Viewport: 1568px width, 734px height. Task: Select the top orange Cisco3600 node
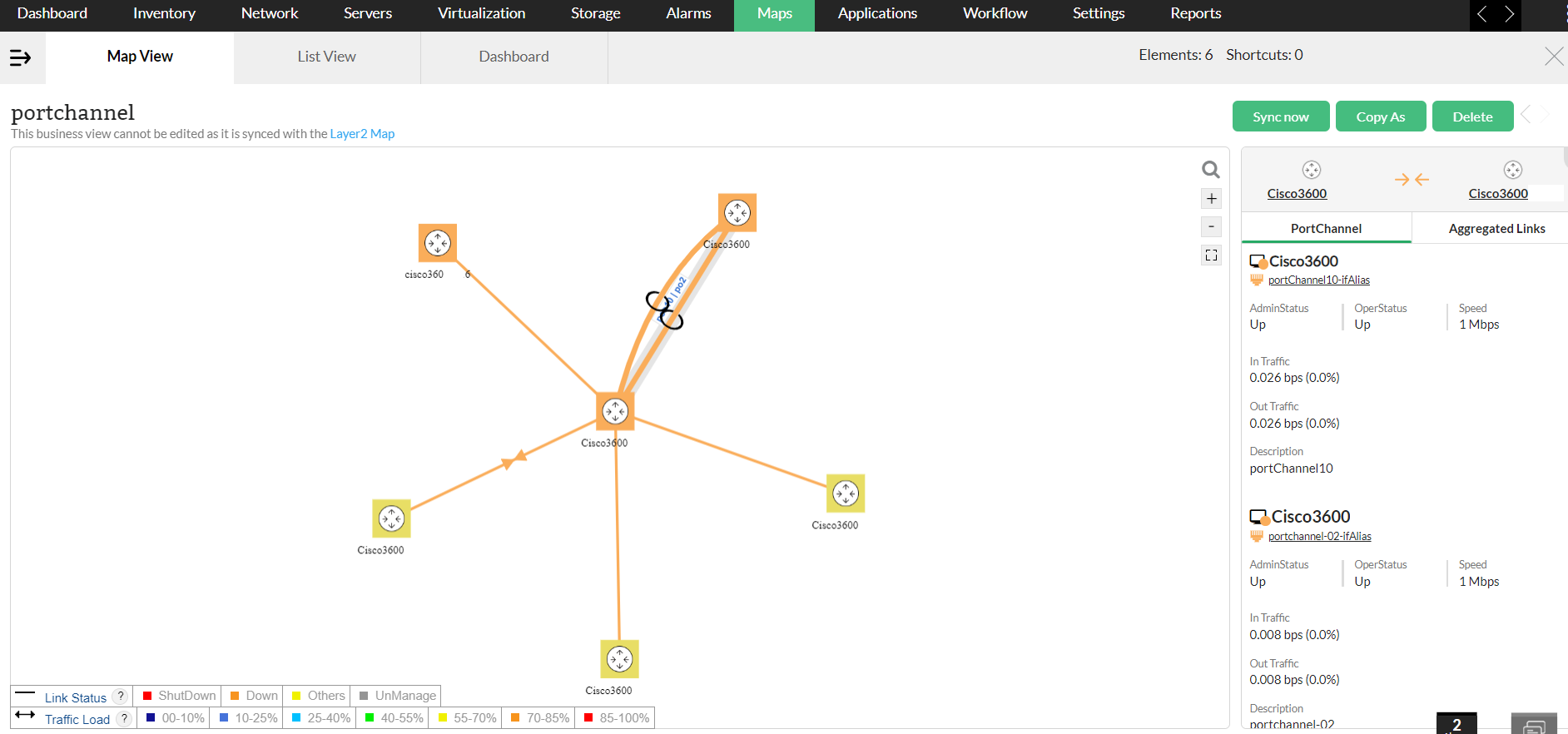[737, 213]
